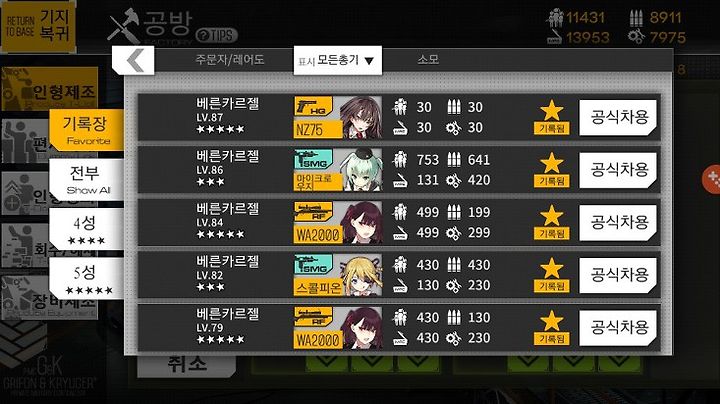Click 공식차용 for the LV.84 WA2000 recipe

coord(618,223)
